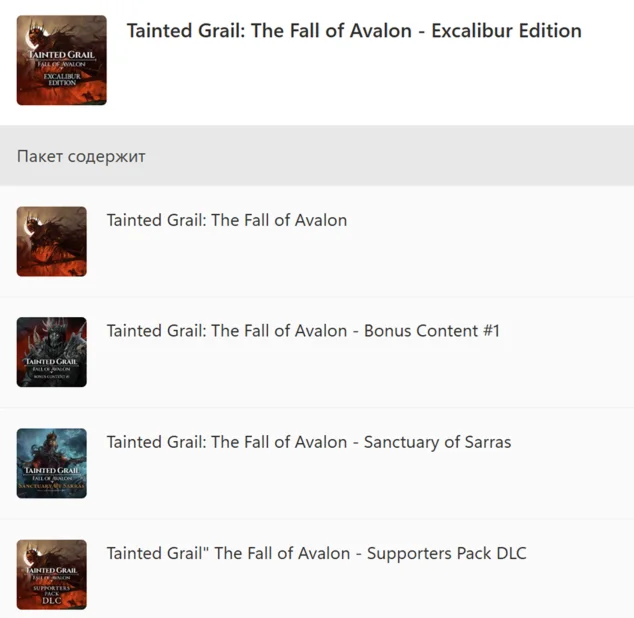The image size is (634, 618).
Task: Select the 'Supporters Pack DLC' title text
Action: [316, 553]
